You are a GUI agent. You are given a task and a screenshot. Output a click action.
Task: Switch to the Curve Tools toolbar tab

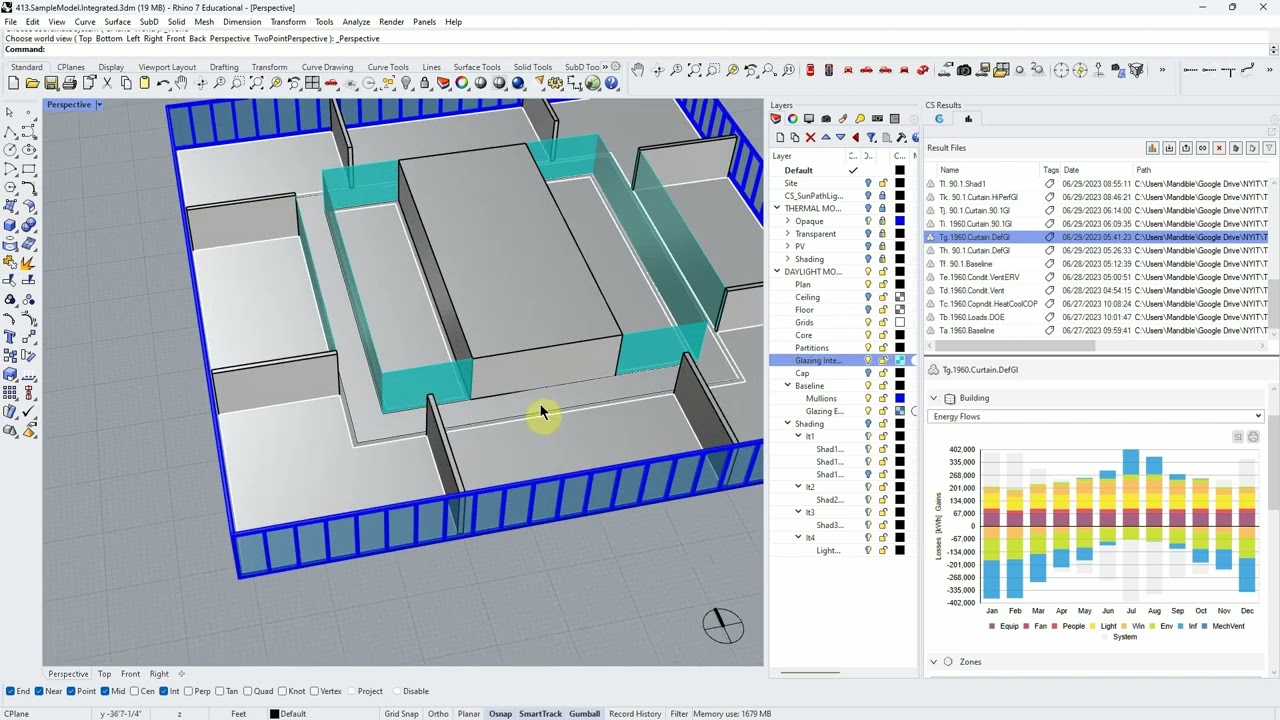[388, 67]
